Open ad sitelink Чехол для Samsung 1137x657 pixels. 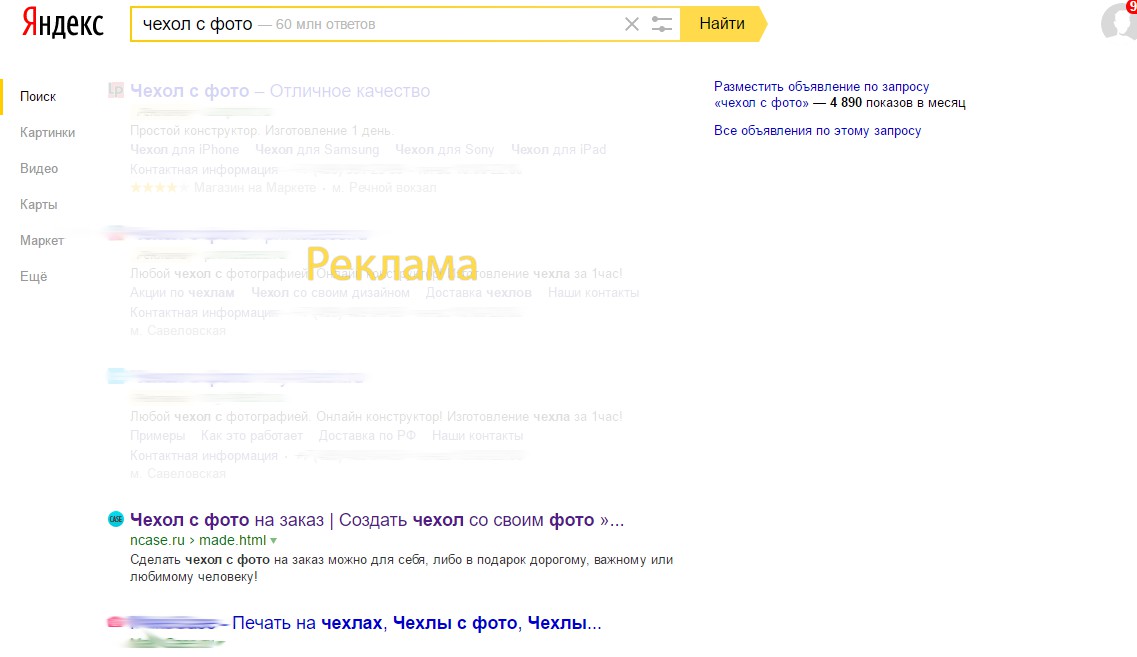(x=317, y=149)
